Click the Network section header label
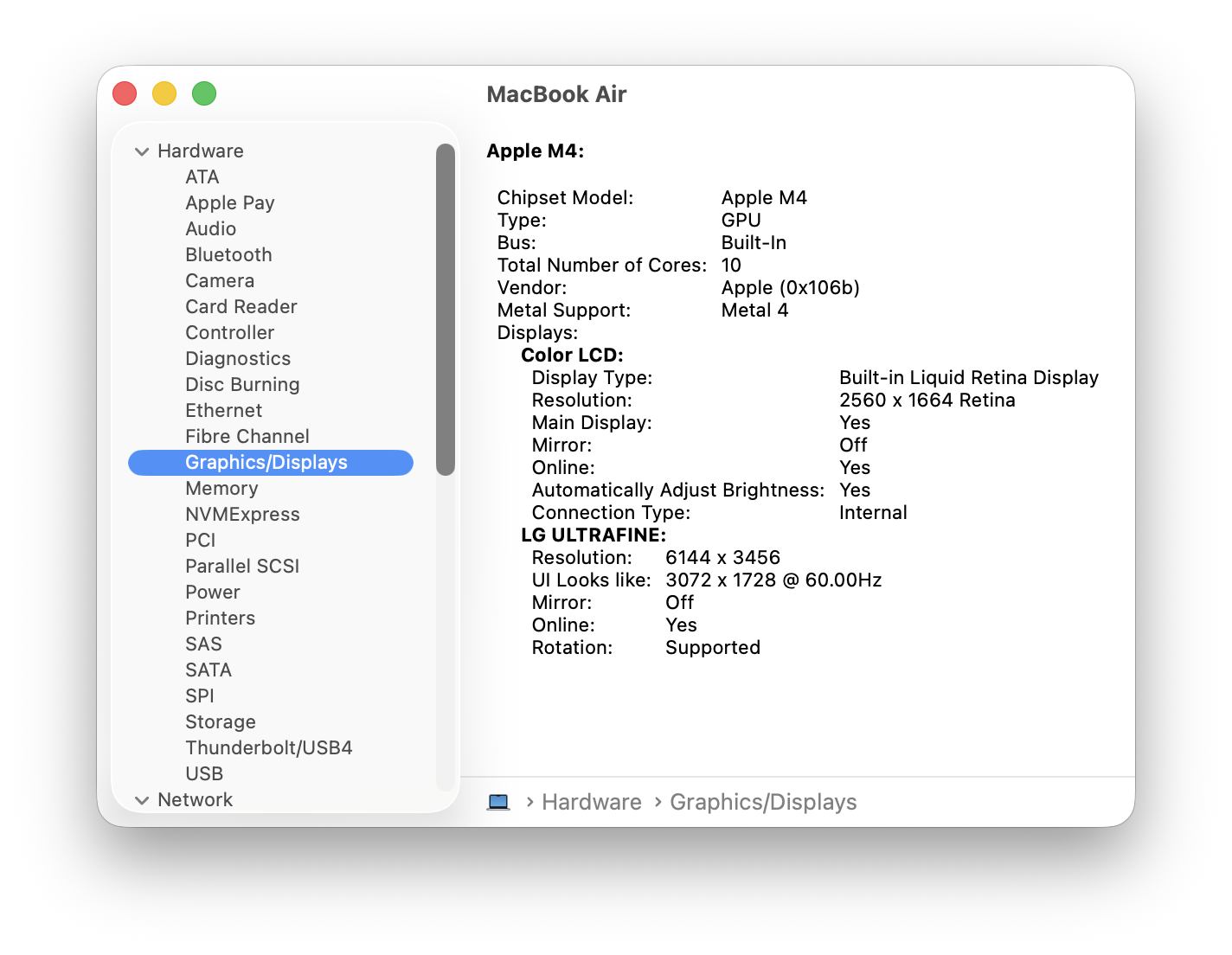This screenshot has height=955, width=1232. pyautogui.click(x=195, y=799)
